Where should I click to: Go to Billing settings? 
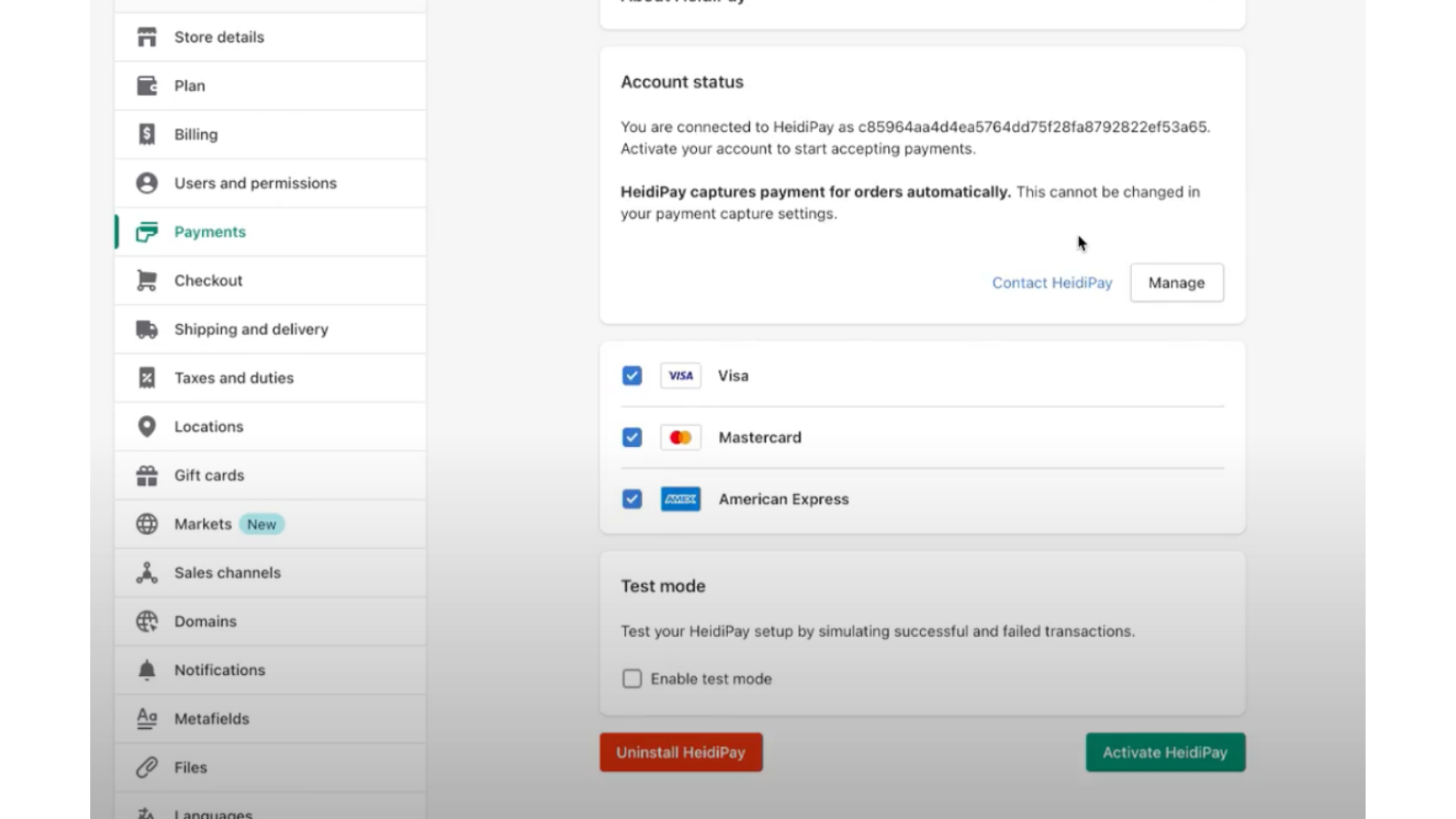[270, 135]
